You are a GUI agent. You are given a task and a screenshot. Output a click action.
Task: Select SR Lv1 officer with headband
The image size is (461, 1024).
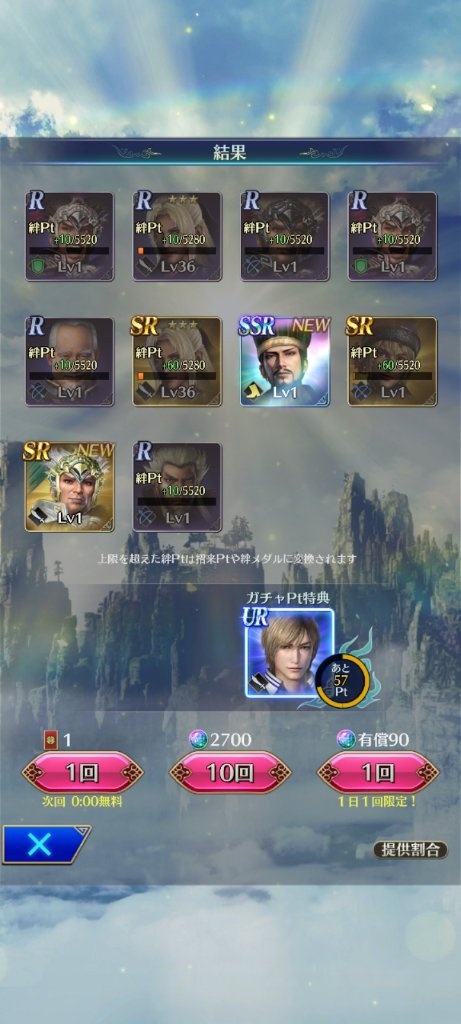tap(392, 362)
